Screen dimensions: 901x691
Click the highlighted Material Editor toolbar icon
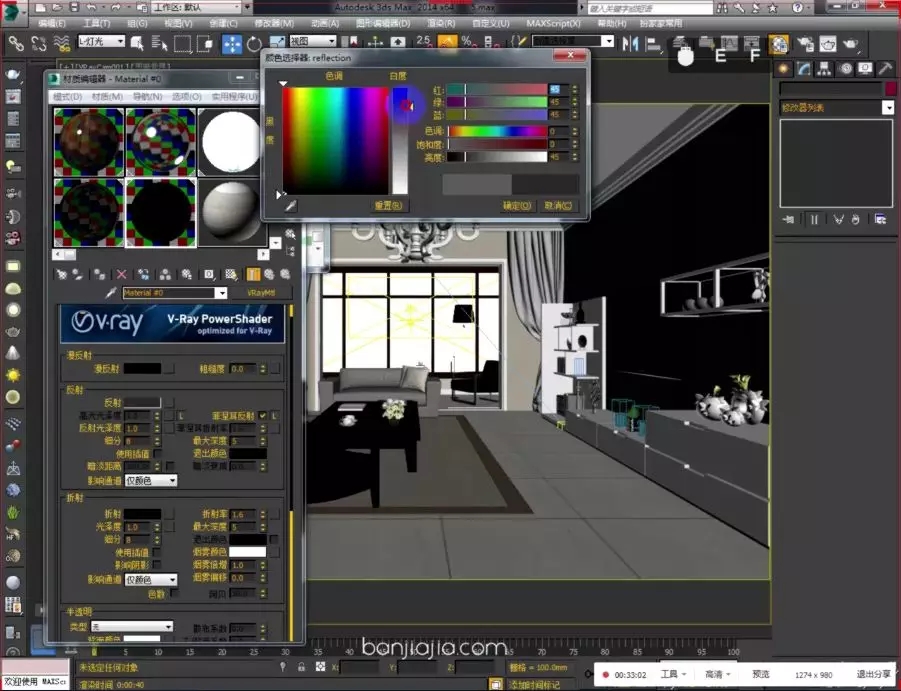point(779,44)
